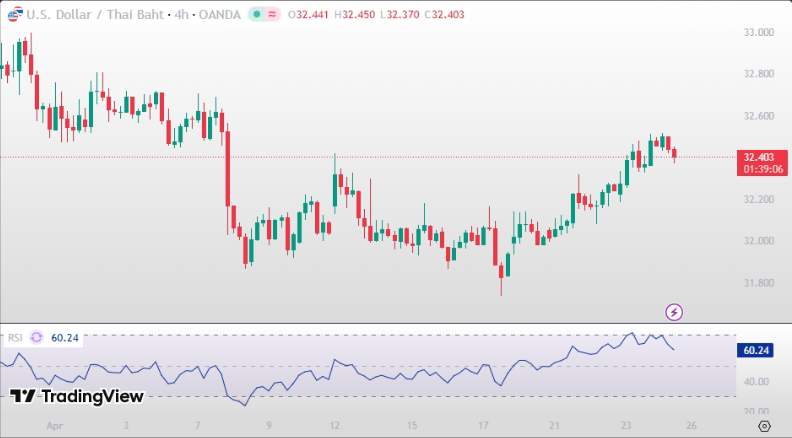
Task: Open chart settings hexagon icon
Action: click(x=764, y=426)
